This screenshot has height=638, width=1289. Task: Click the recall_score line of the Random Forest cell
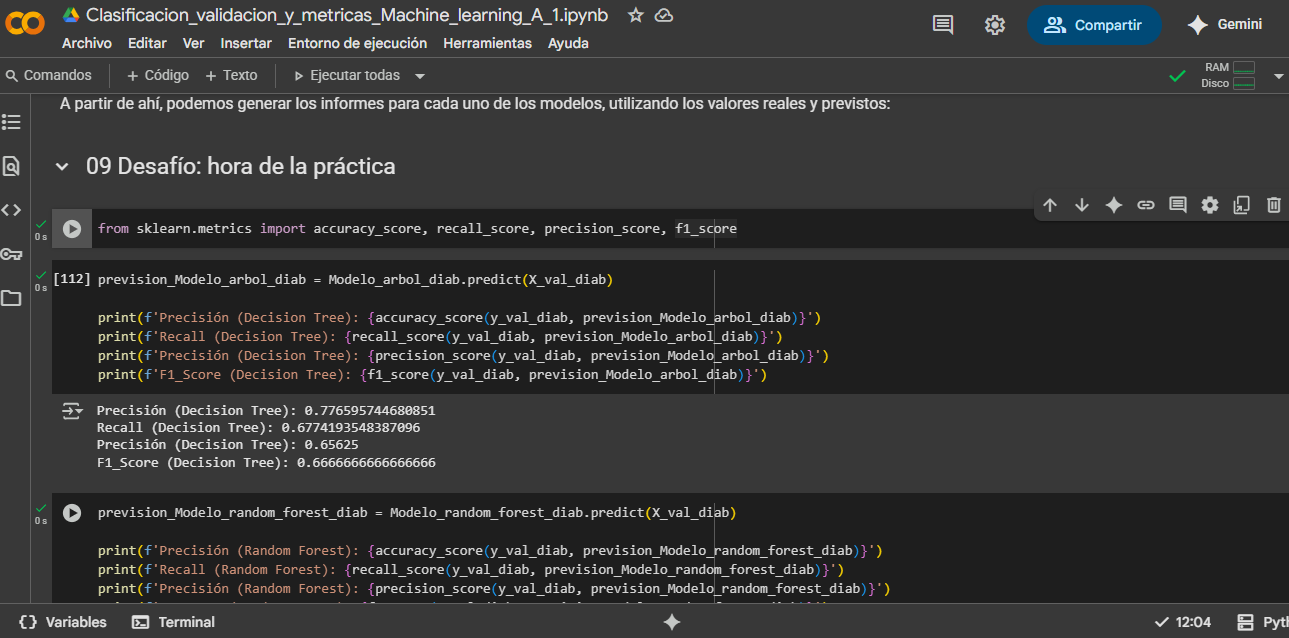point(471,570)
